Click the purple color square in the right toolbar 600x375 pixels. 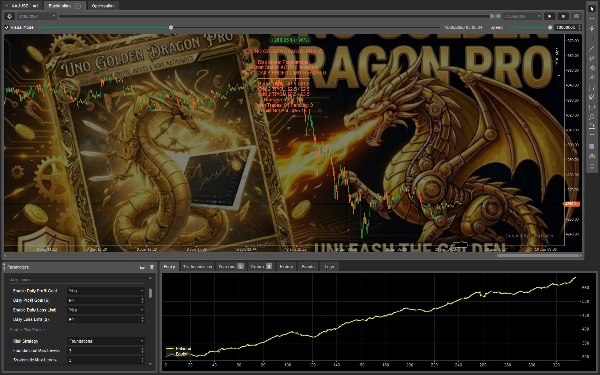592,147
